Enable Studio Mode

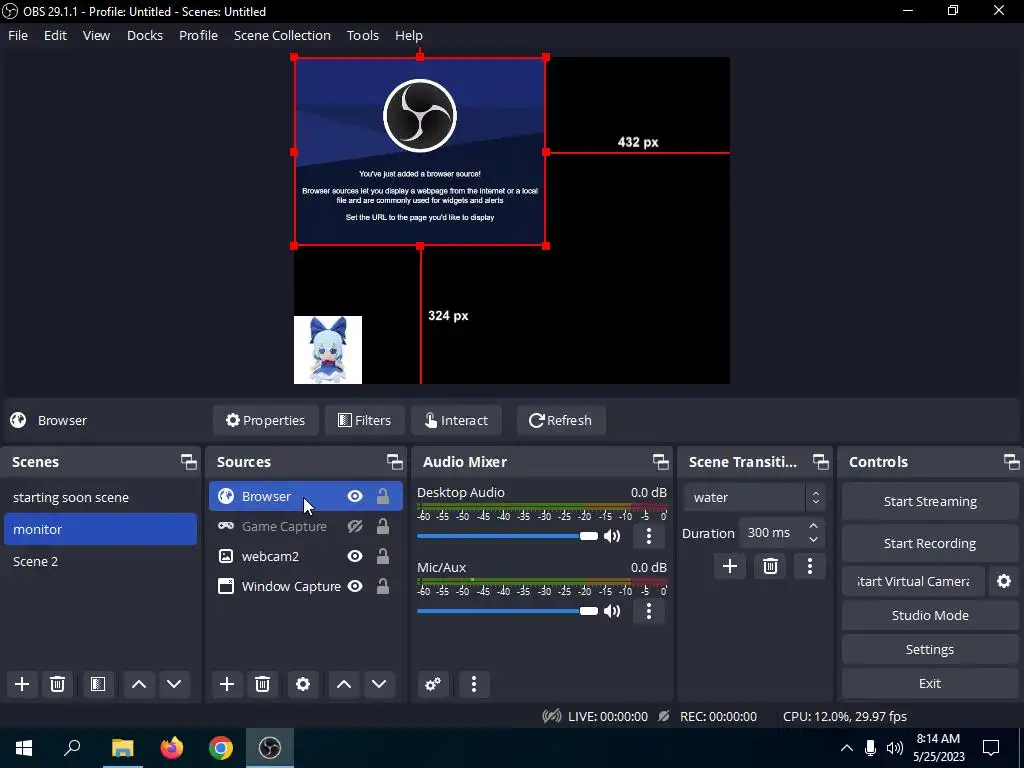point(930,615)
